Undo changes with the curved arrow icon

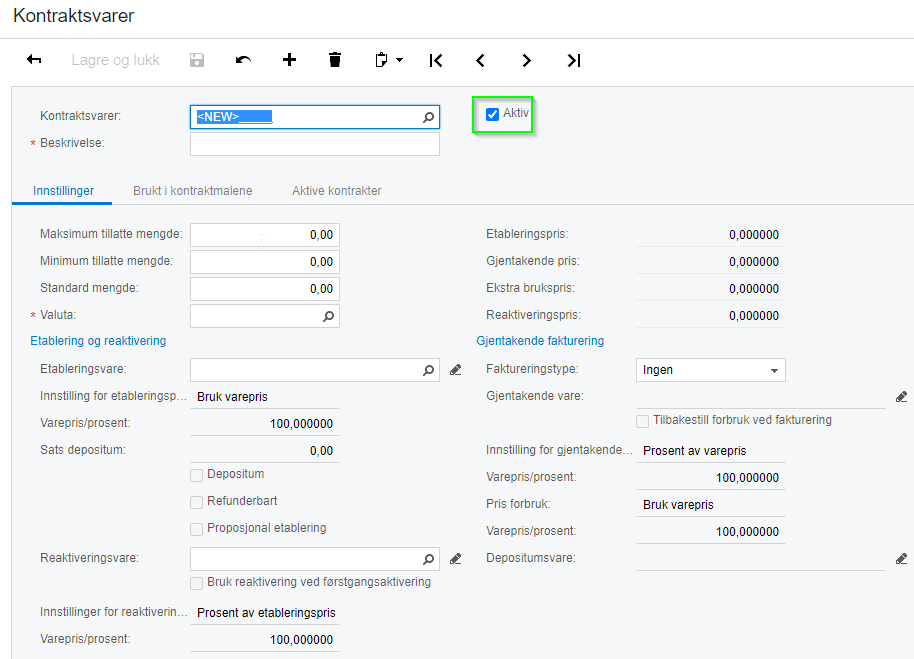243,60
